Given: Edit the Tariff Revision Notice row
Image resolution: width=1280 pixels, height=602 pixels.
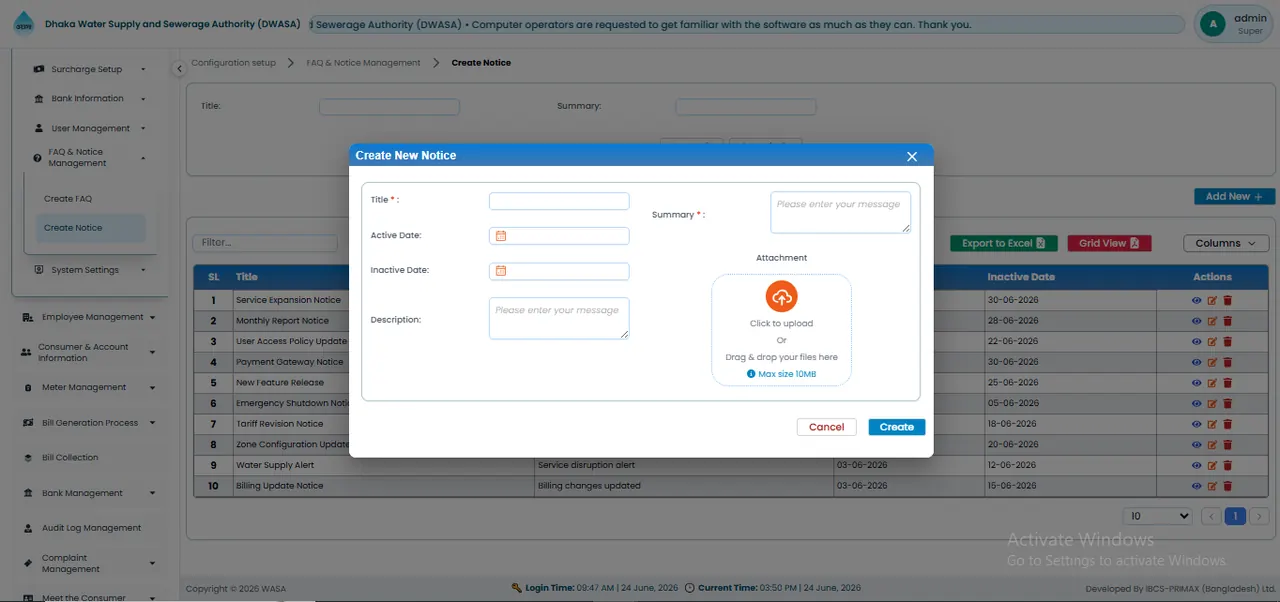Looking at the screenshot, I should pos(1213,424).
